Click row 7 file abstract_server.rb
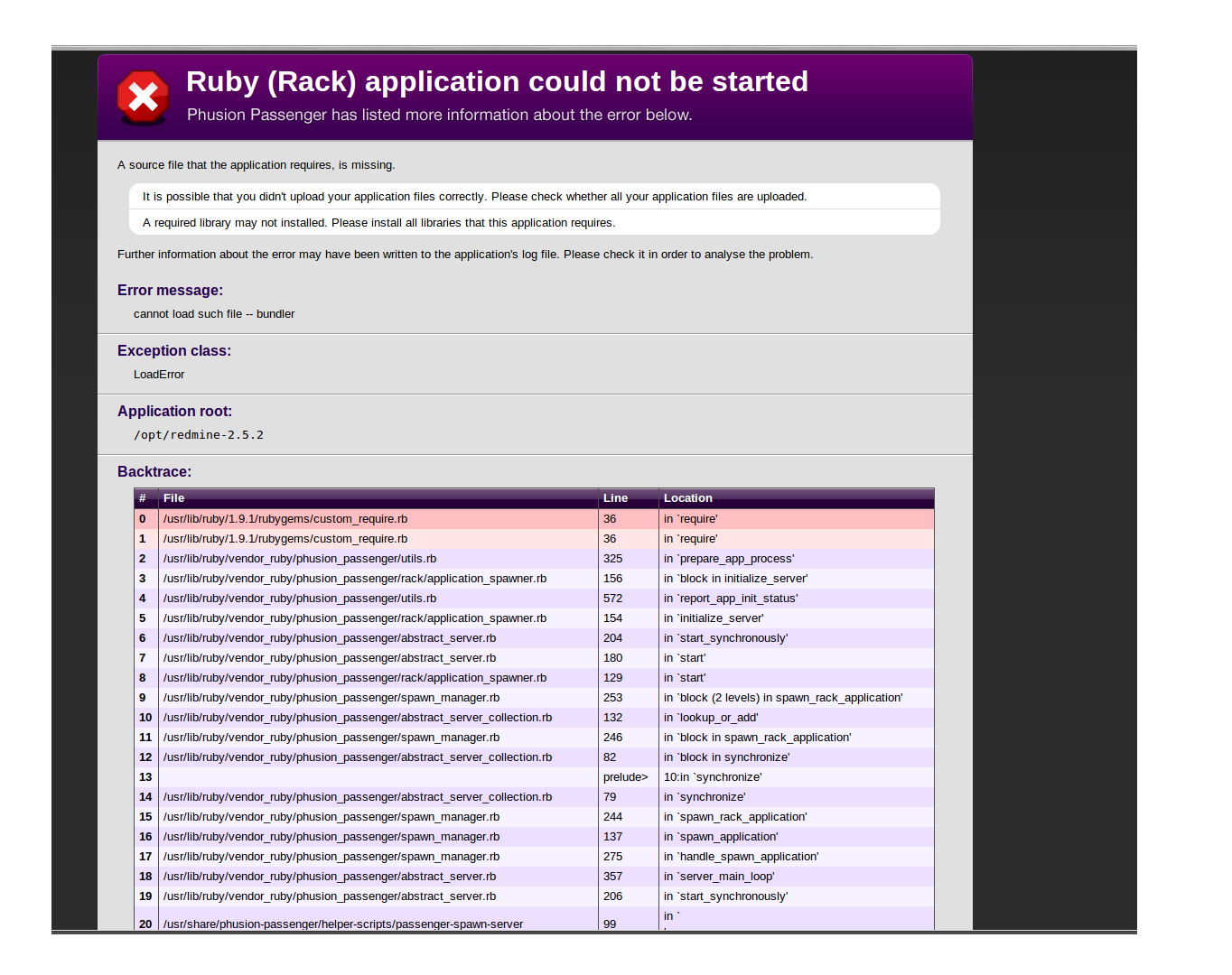1232x975 pixels. [330, 658]
